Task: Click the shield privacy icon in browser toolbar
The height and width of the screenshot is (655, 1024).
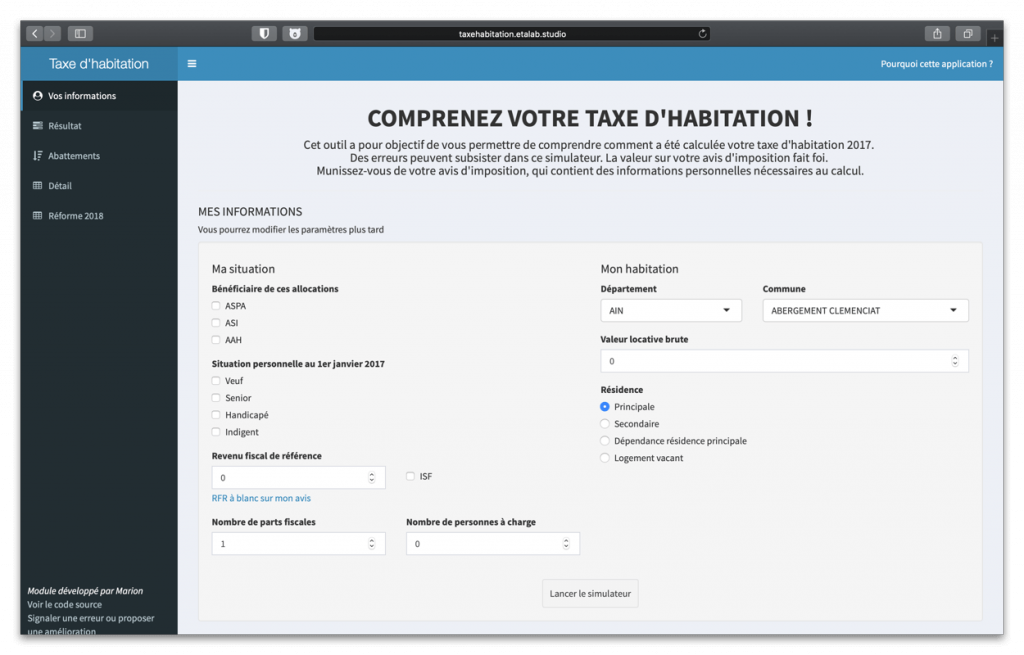Action: [x=262, y=33]
